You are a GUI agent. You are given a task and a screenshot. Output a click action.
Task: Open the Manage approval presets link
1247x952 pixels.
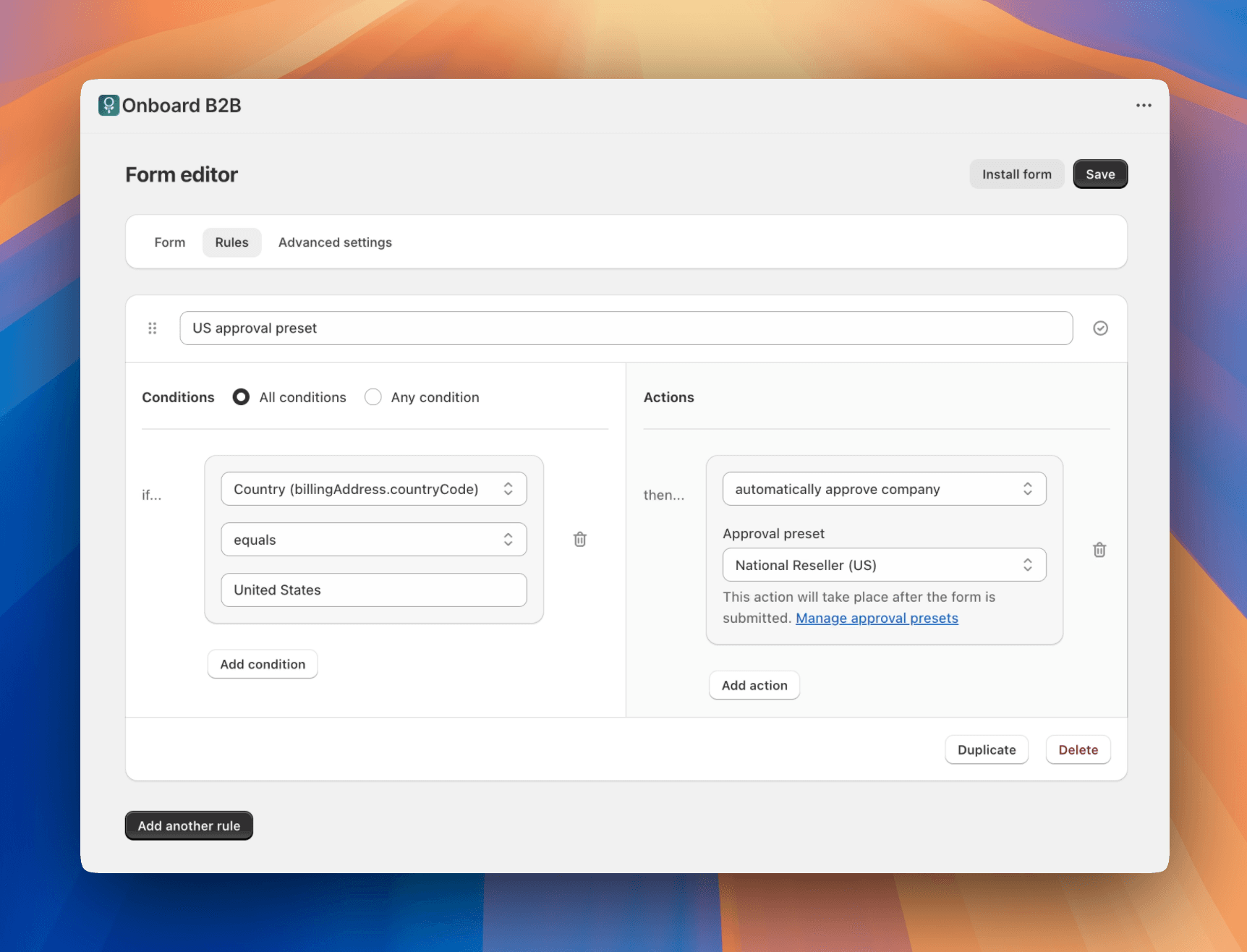click(x=876, y=618)
